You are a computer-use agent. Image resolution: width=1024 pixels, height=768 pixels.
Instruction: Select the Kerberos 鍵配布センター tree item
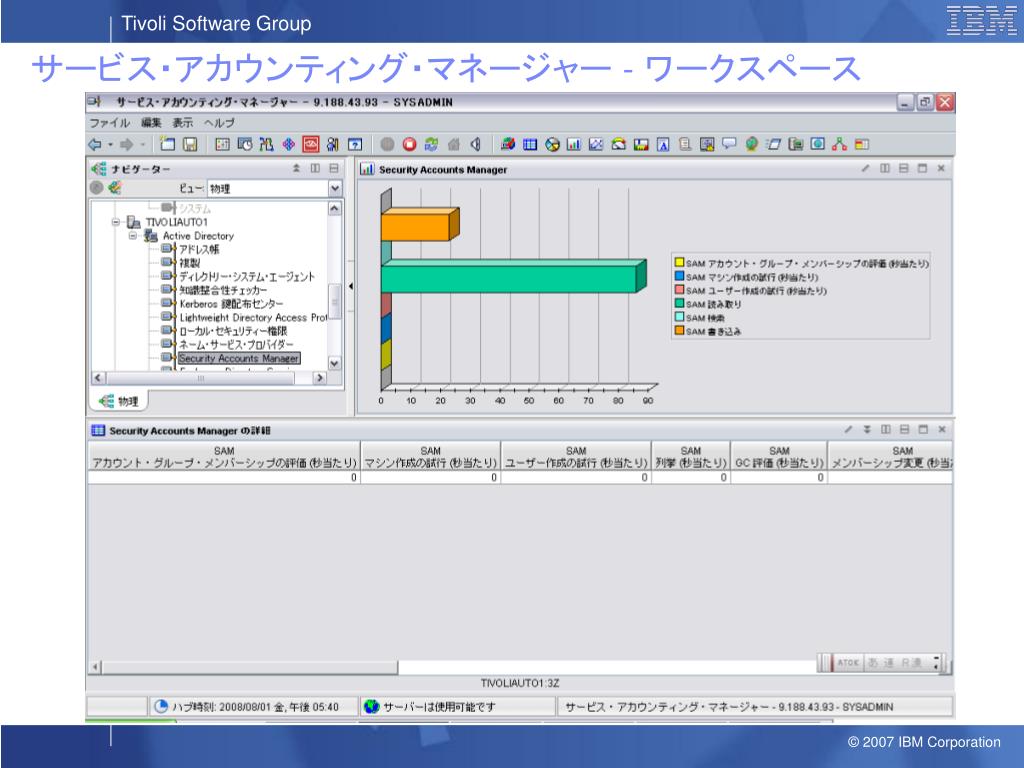(x=231, y=304)
